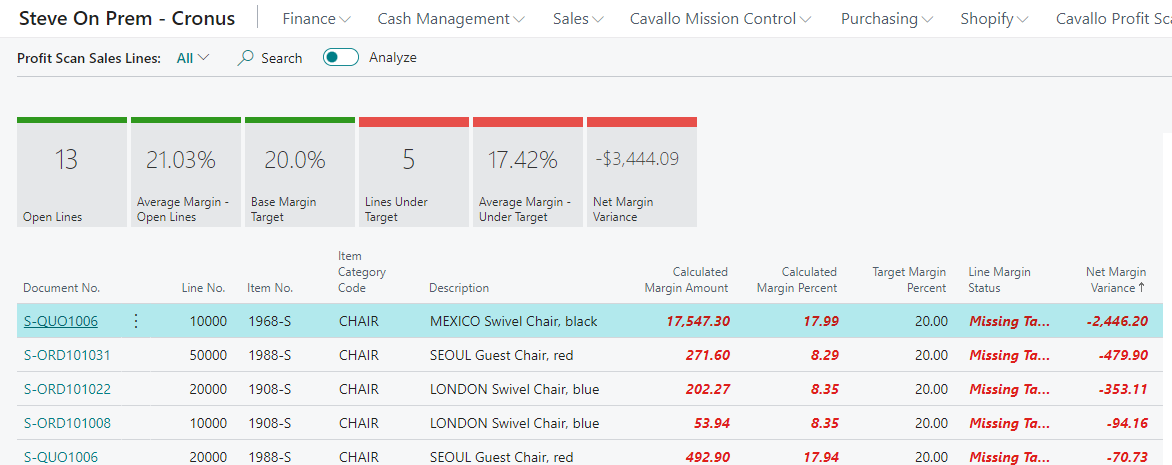Expand the Finance menu
This screenshot has height=465, width=1172.
316,19
